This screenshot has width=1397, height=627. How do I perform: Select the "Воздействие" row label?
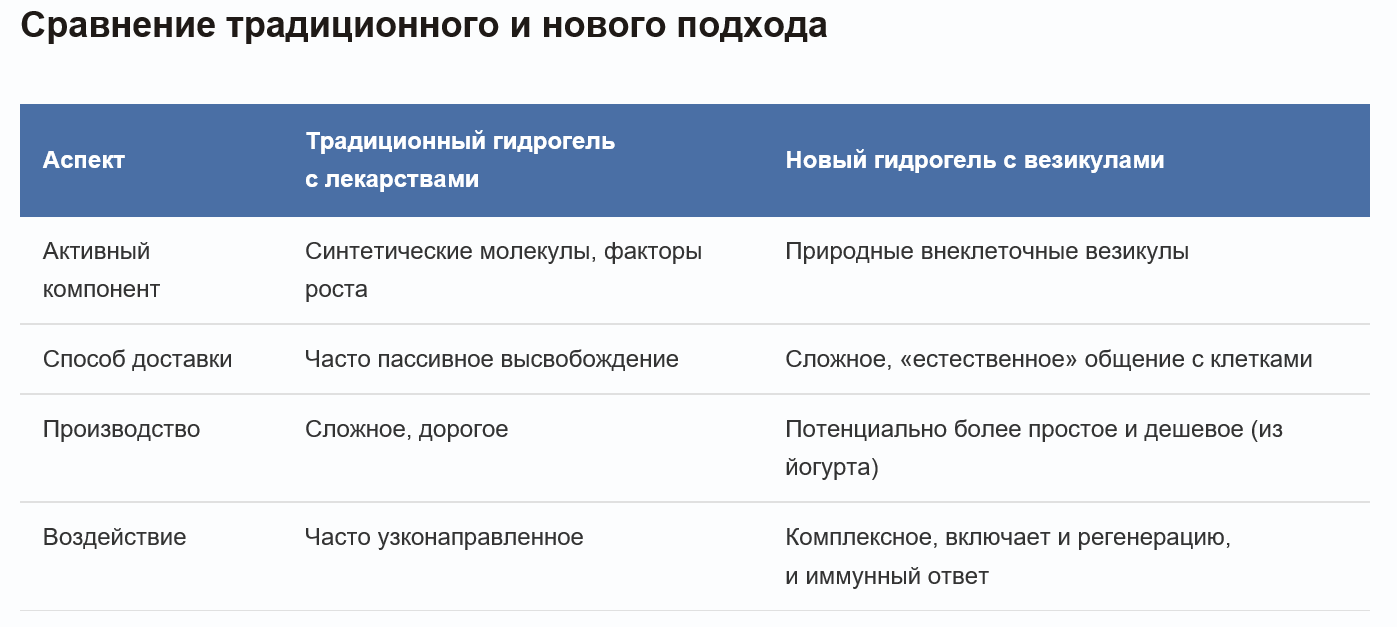(x=114, y=537)
